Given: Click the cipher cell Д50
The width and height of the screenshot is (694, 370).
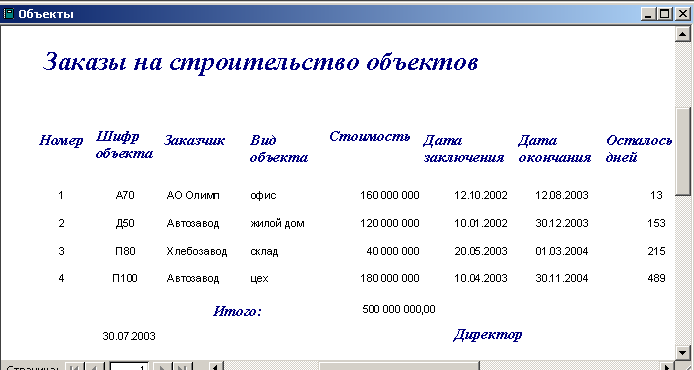Looking at the screenshot, I should coord(125,223).
